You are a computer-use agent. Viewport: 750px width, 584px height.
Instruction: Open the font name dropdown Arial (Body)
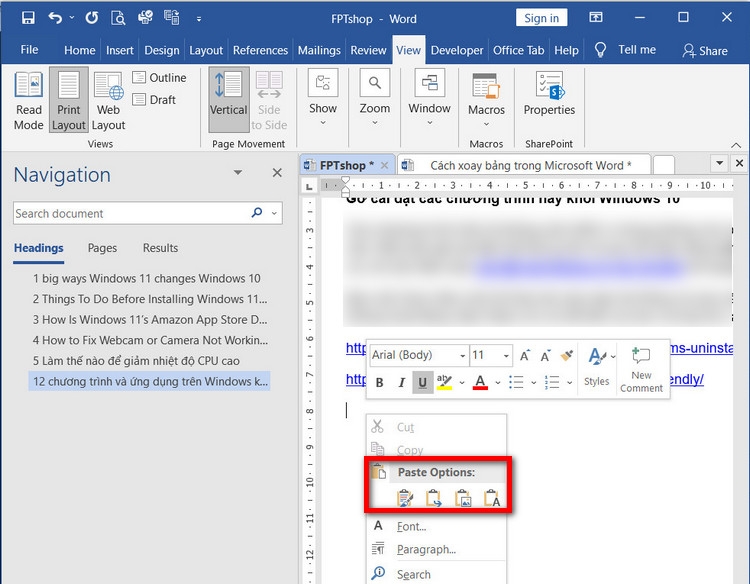point(419,355)
